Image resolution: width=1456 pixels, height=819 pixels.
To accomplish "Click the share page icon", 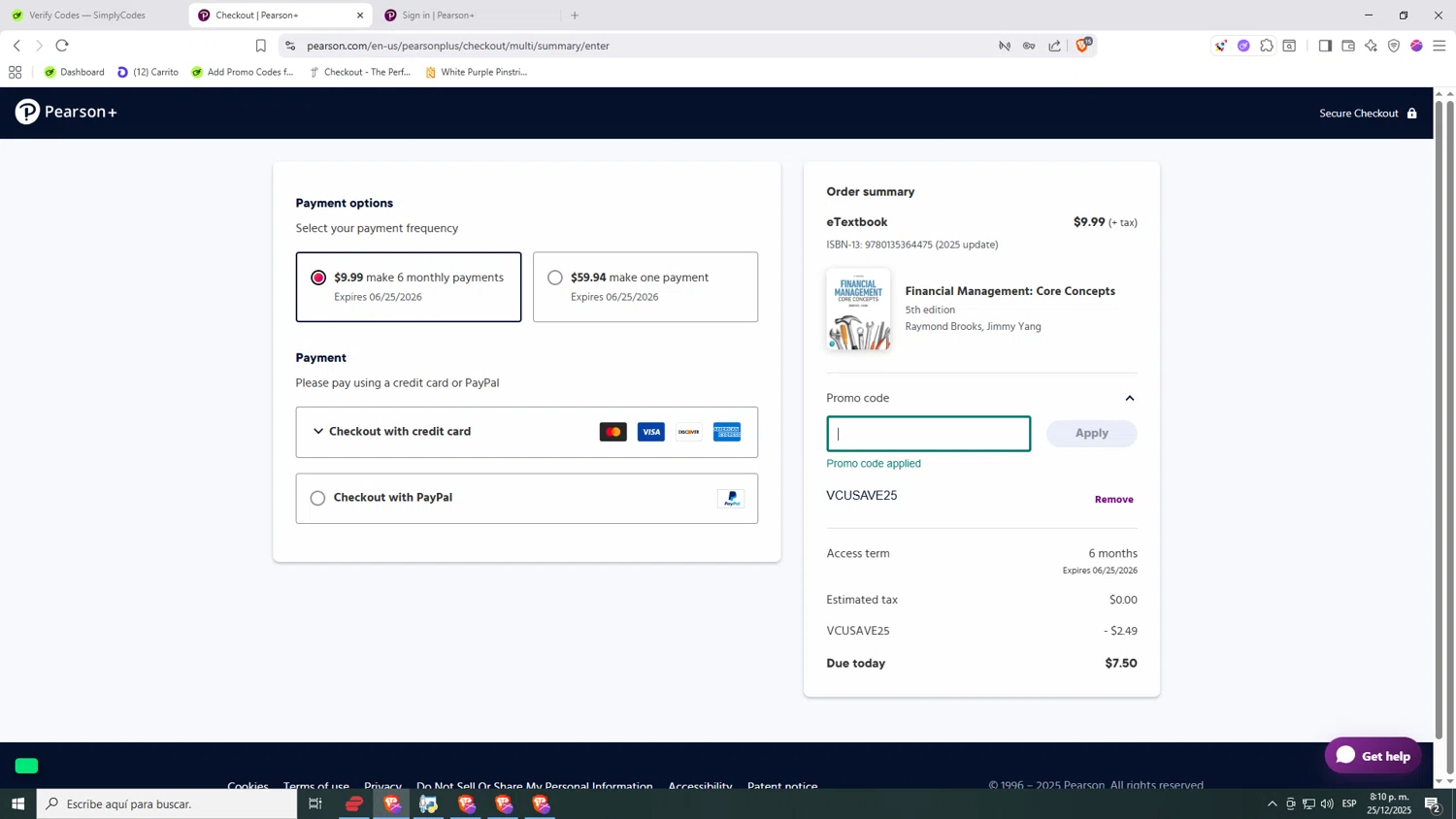I will click(x=1054, y=46).
